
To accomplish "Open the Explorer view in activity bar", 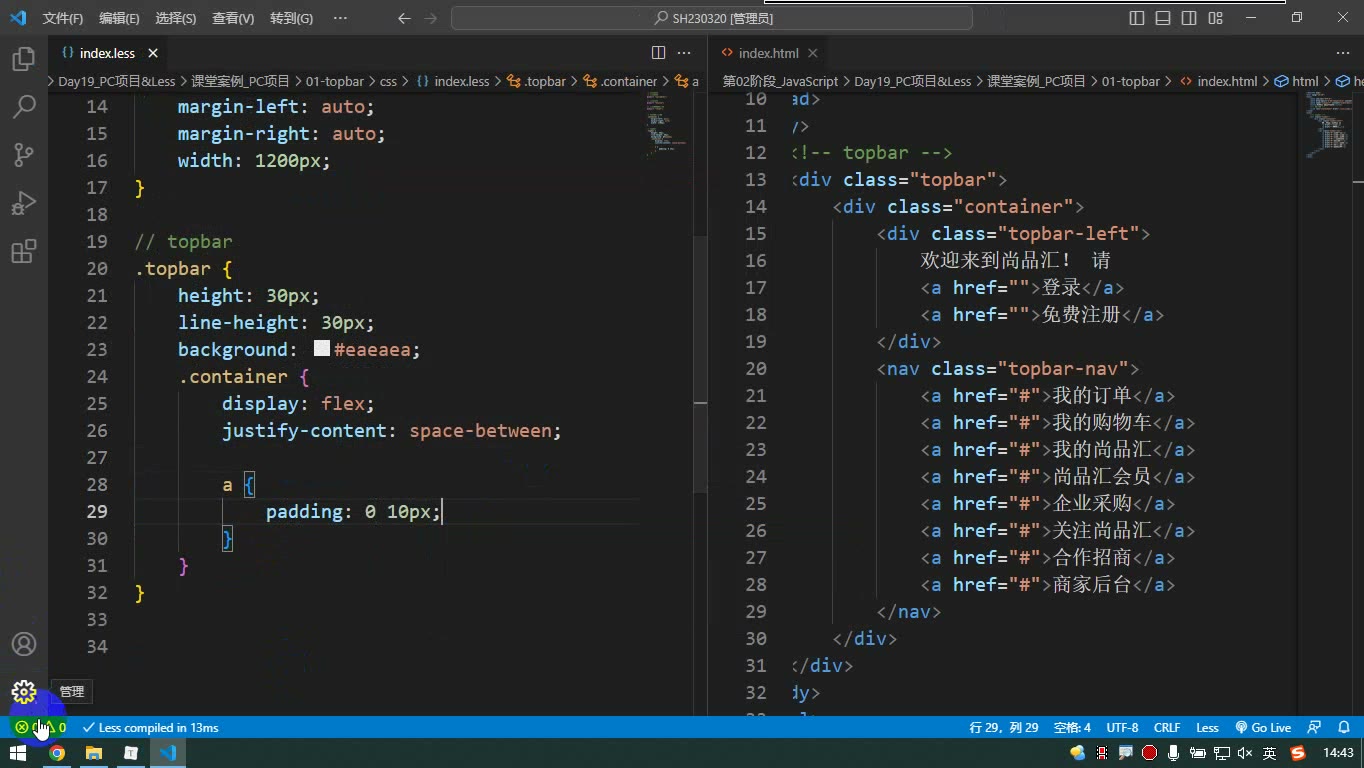I will 24,59.
